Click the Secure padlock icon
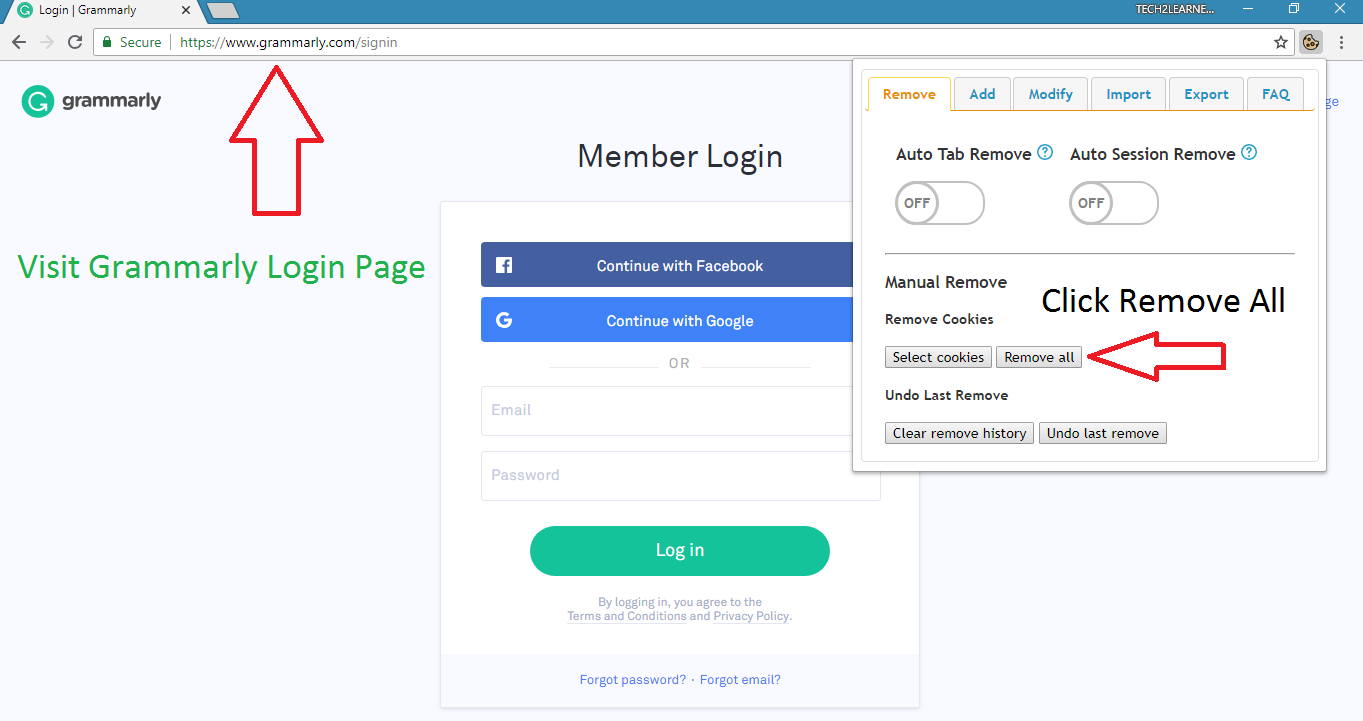Viewport: 1363px width, 721px height. [107, 42]
